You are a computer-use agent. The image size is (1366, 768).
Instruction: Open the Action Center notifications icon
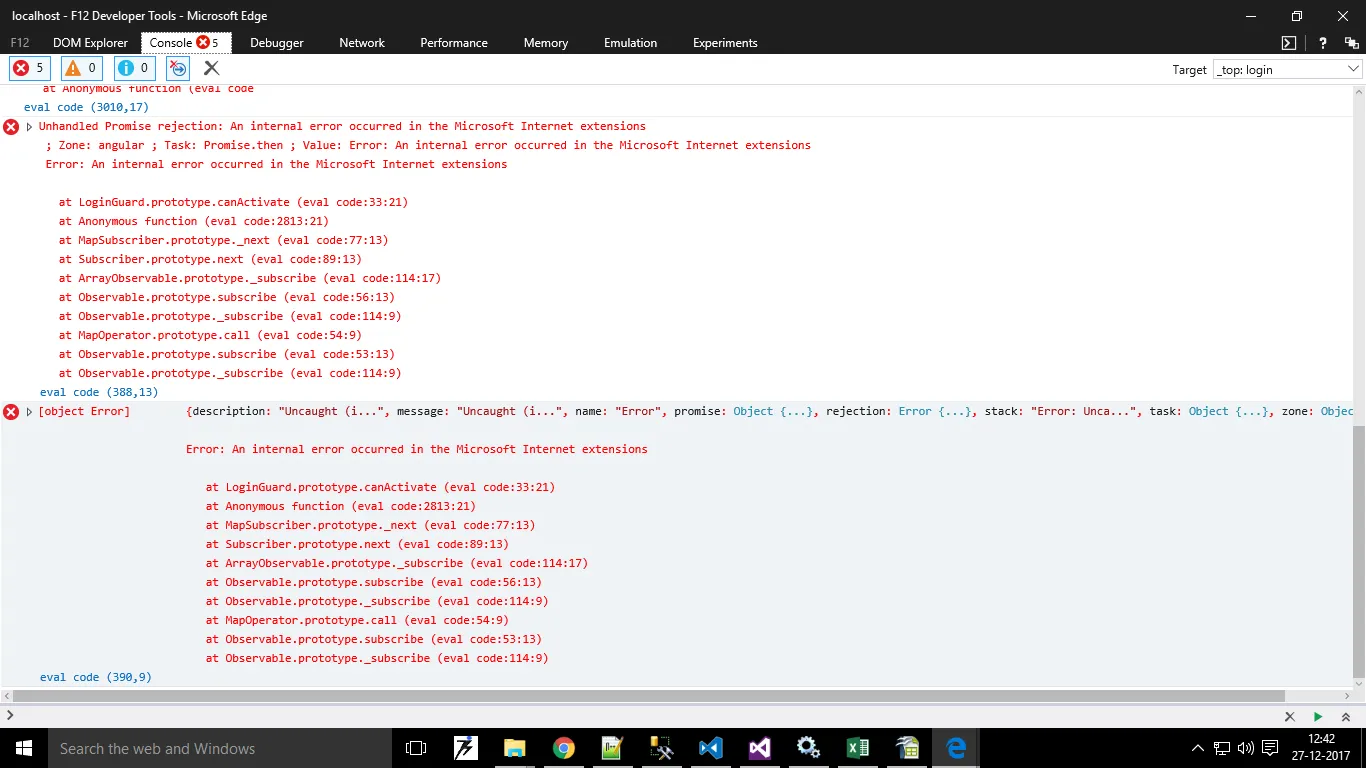(1270, 748)
